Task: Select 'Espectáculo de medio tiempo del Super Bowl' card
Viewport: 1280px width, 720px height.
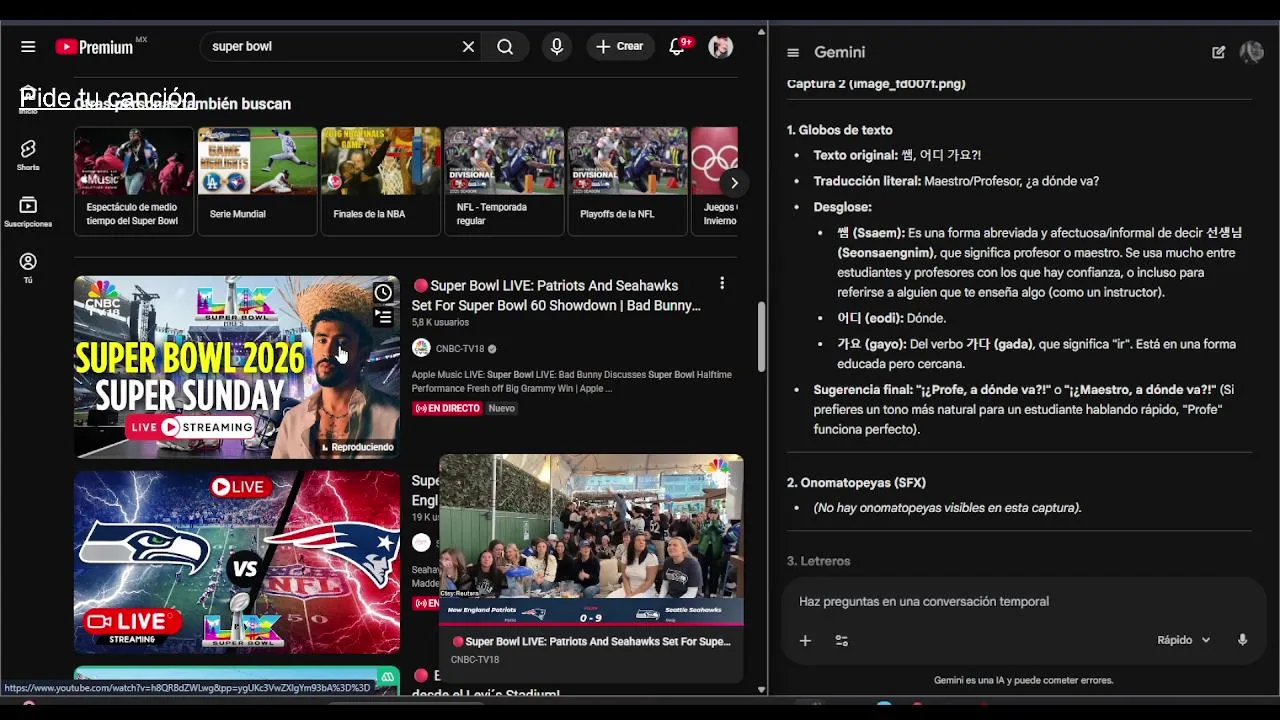Action: coord(134,181)
